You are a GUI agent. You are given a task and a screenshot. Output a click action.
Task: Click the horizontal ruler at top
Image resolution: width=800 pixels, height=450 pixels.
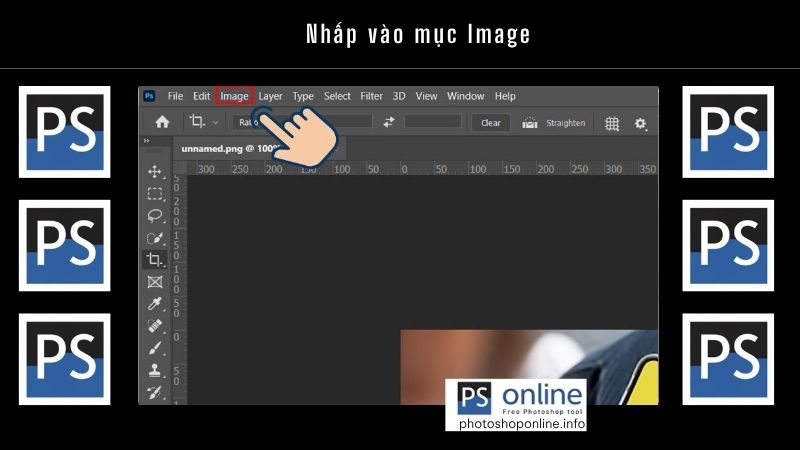[x=422, y=169]
